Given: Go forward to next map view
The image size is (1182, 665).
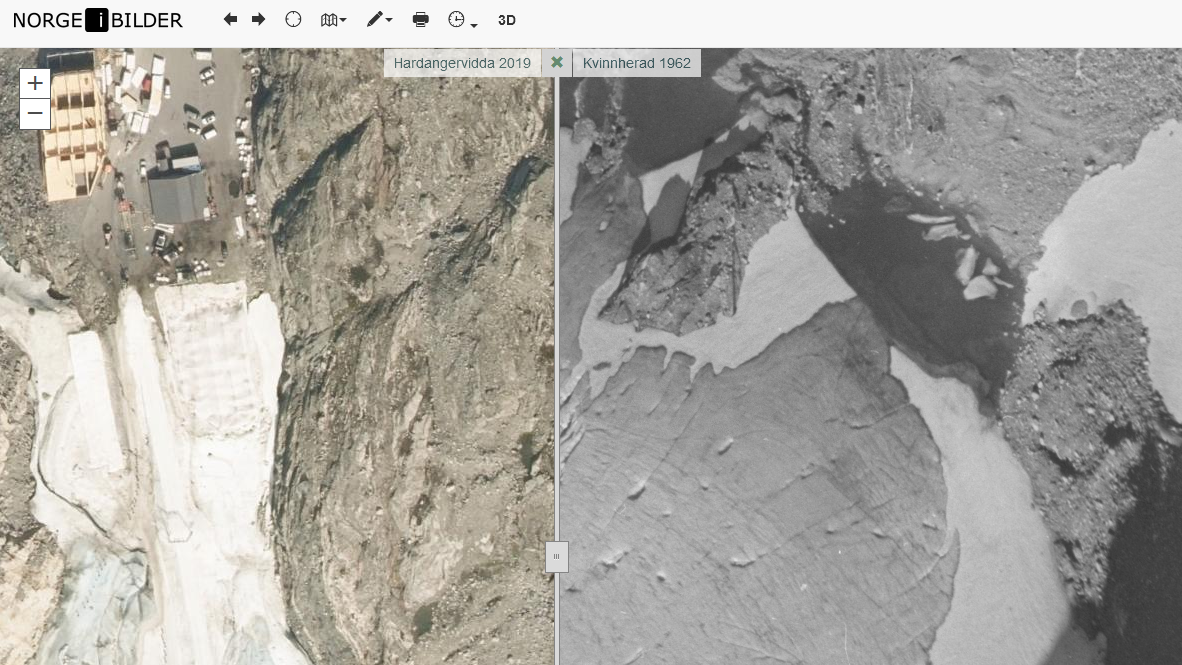Looking at the screenshot, I should click(258, 19).
